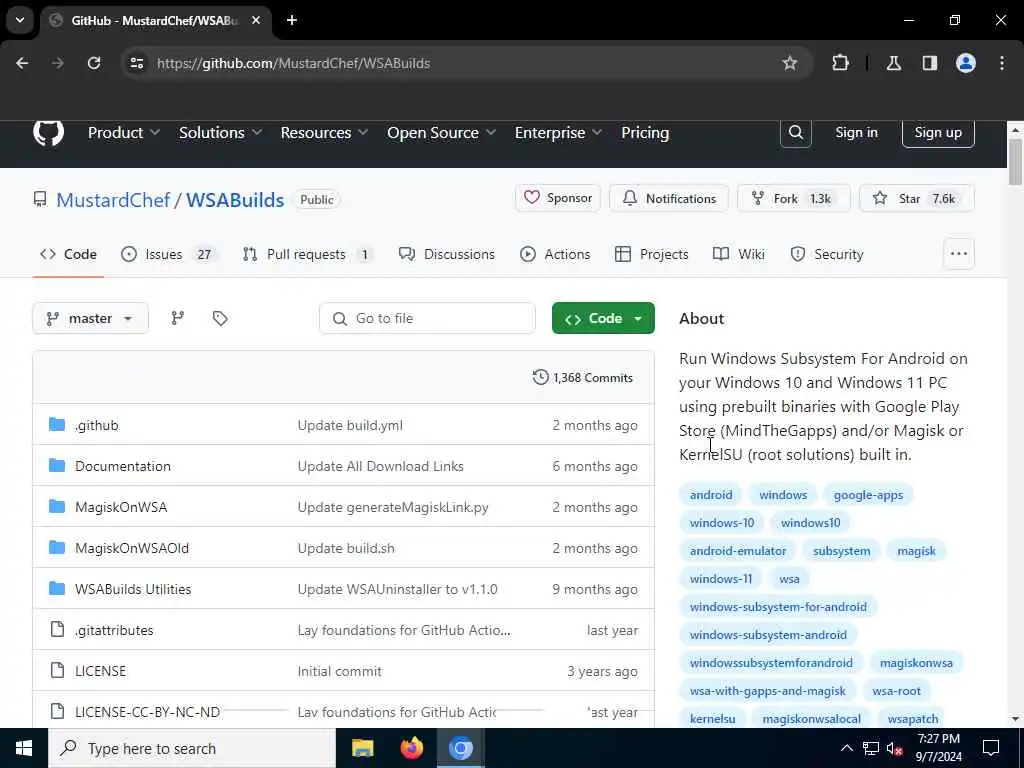This screenshot has height=768, width=1024.
Task: Fork the repository with Fork button
Action: click(793, 198)
